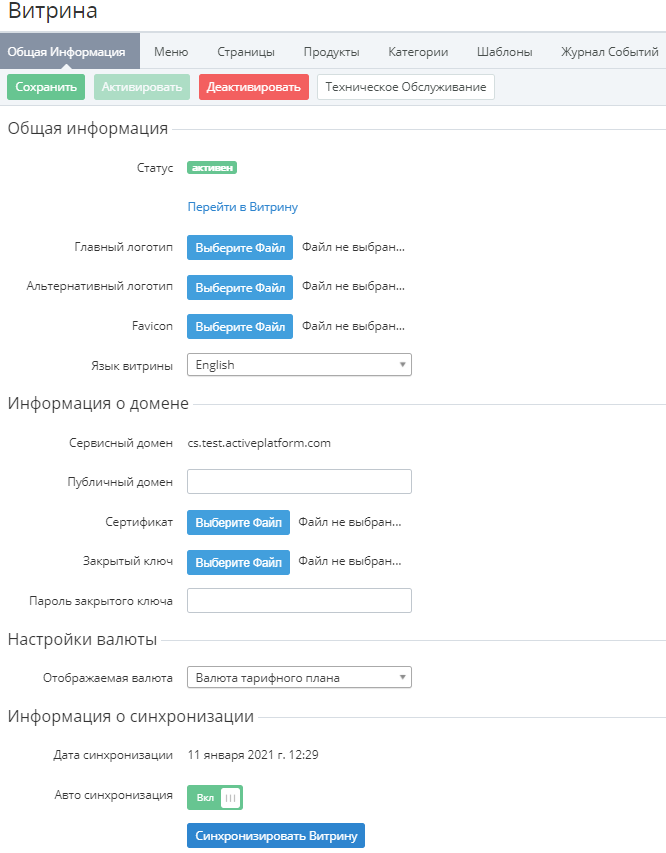Open the Страницы tab

pos(246,52)
